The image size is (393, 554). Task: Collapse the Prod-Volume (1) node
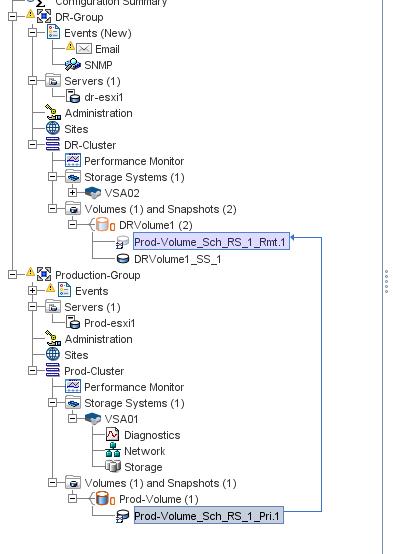tap(72, 498)
